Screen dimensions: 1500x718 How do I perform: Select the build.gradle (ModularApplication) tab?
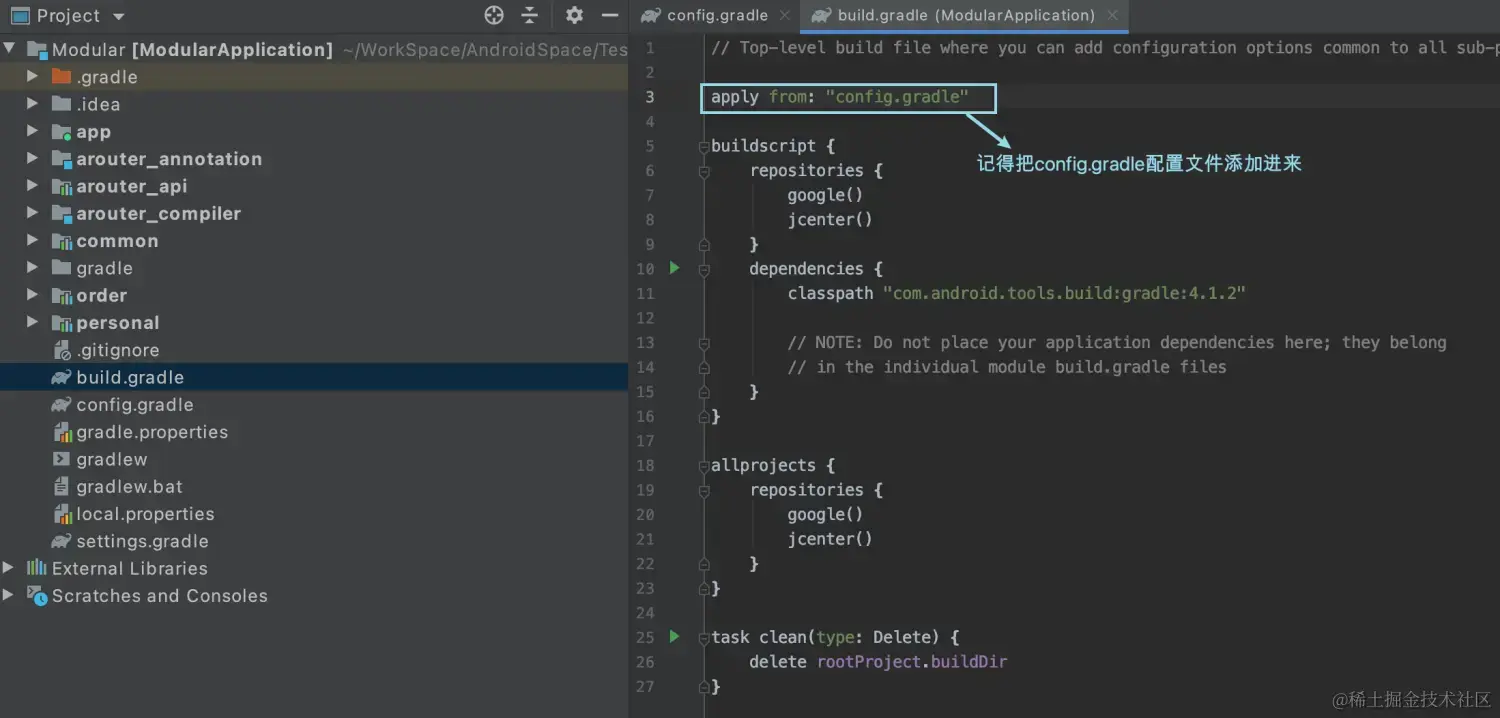(966, 15)
